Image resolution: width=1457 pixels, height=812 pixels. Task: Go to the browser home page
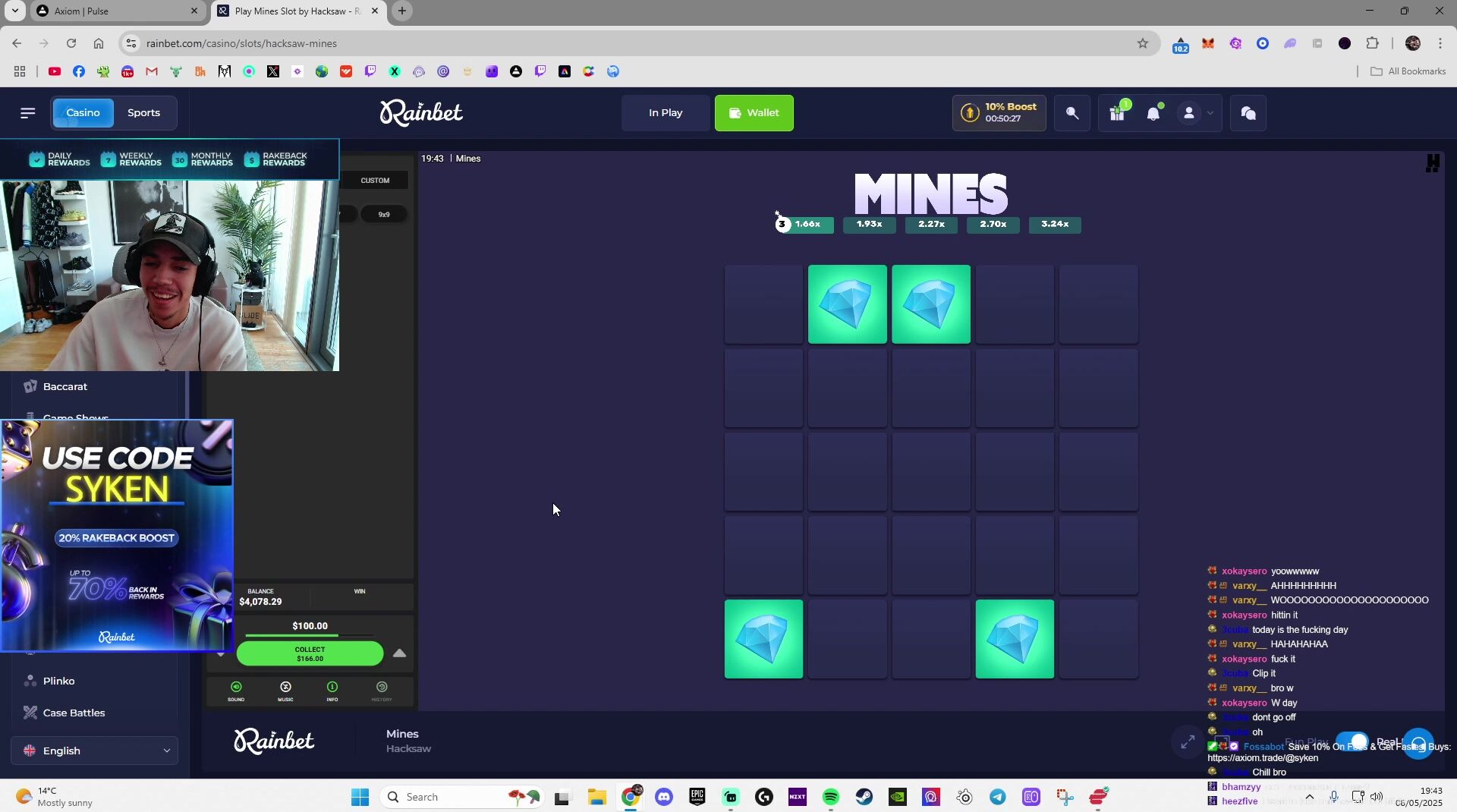(99, 43)
